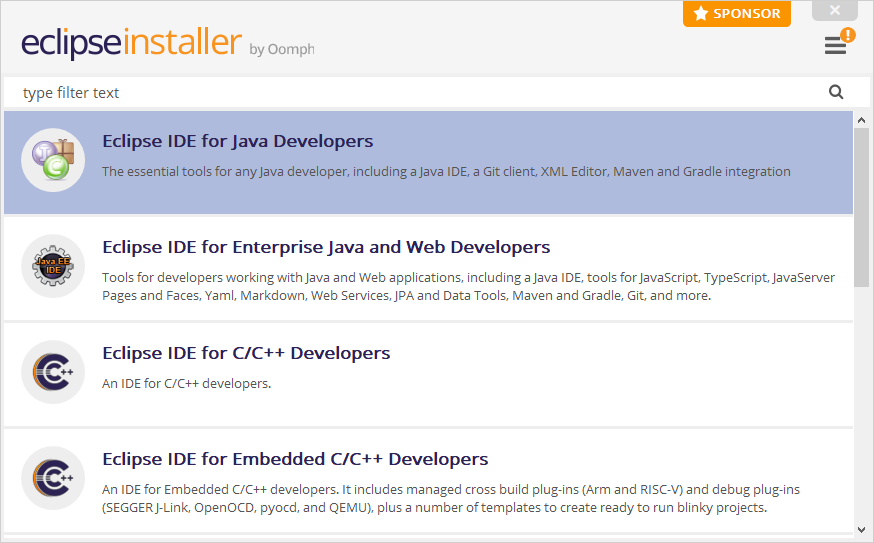Select Eclipse IDE for Embedded C/C++ Developers
The height and width of the screenshot is (543, 874).
tap(428, 480)
